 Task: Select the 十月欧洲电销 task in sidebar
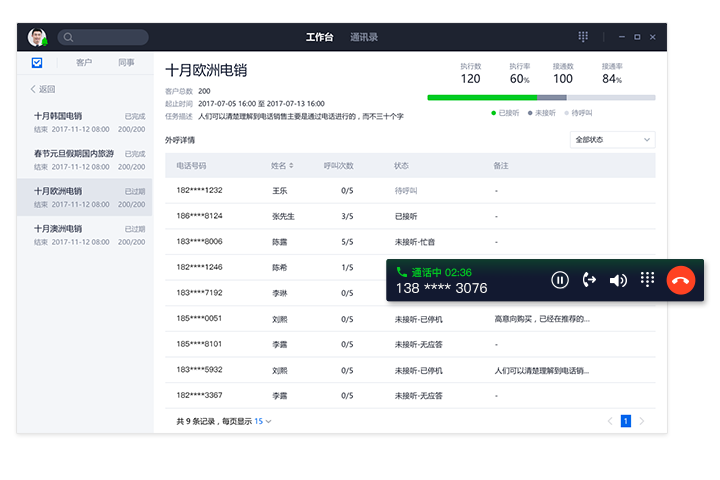85,198
